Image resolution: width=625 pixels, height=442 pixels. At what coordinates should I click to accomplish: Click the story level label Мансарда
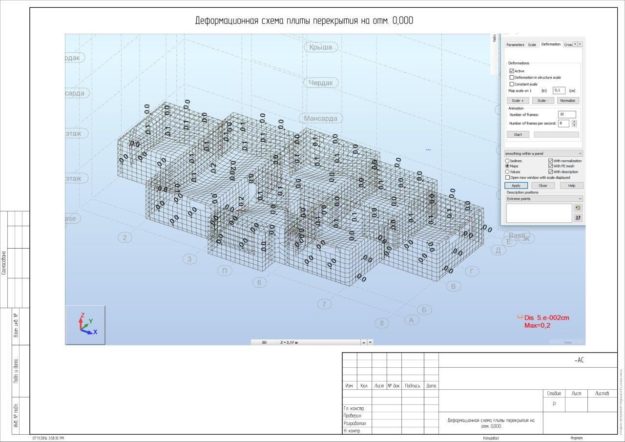click(321, 118)
